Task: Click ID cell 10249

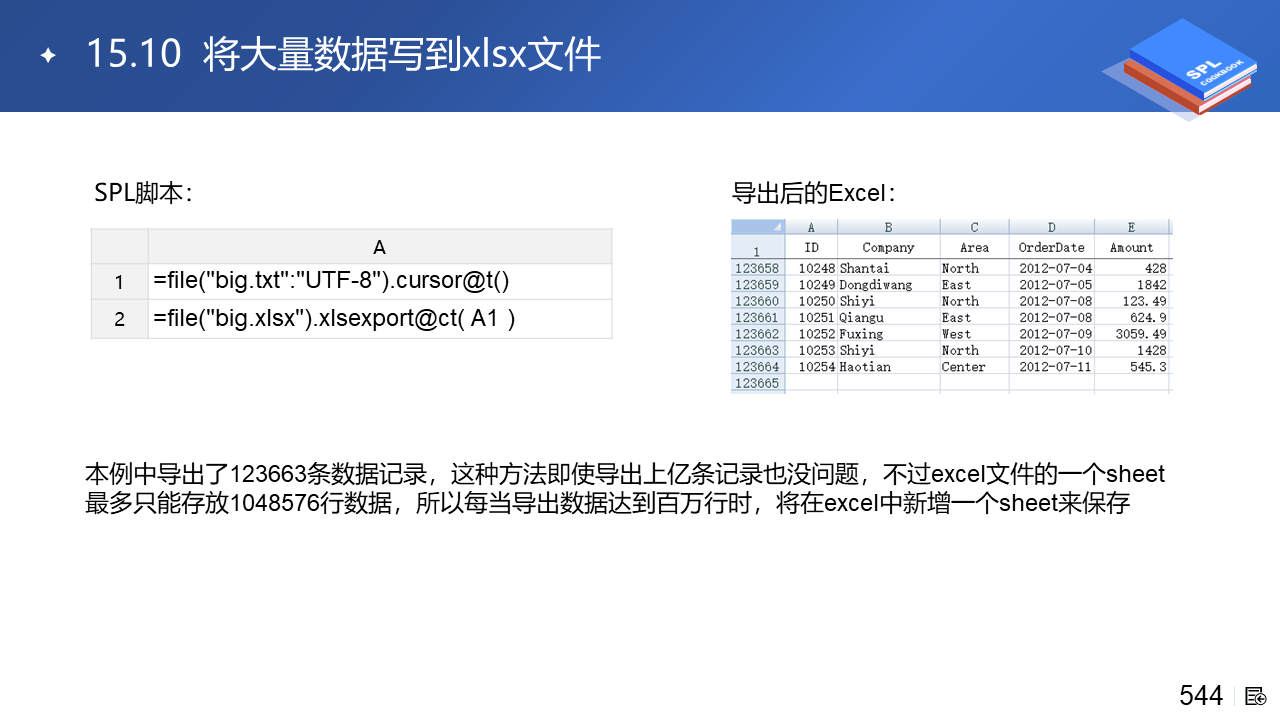Action: (811, 285)
